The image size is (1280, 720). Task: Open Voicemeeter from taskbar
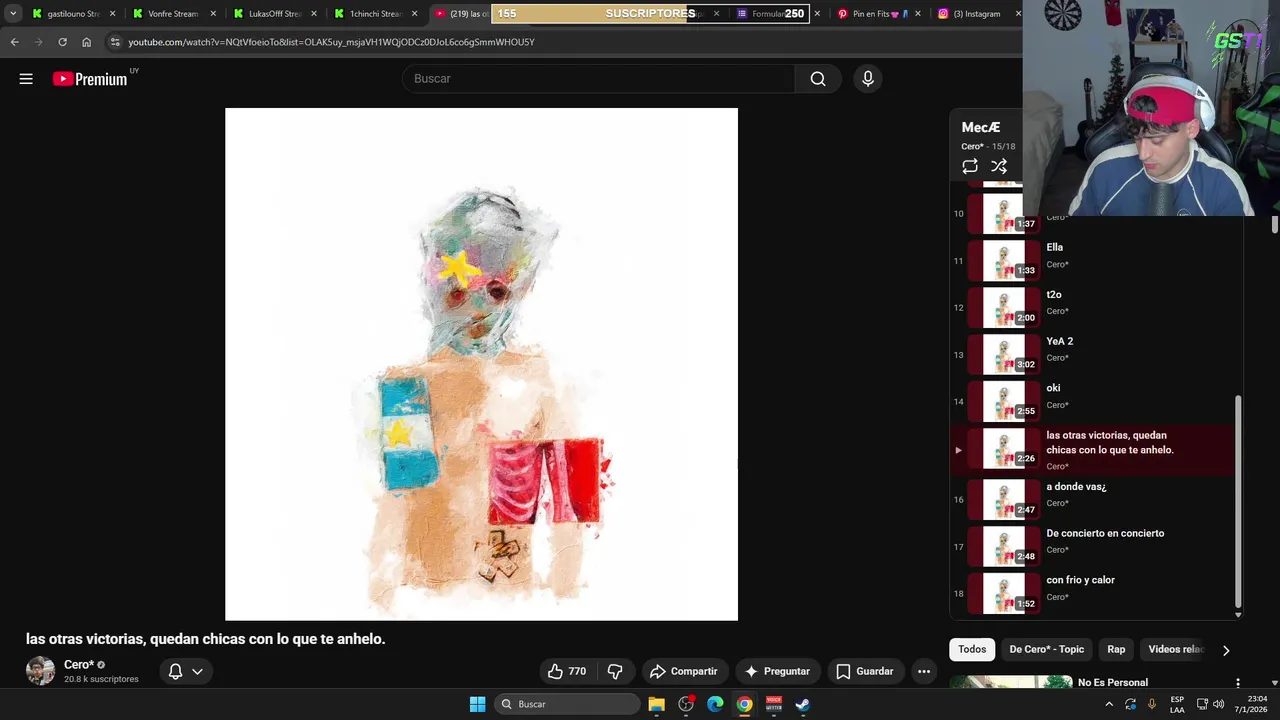click(773, 704)
